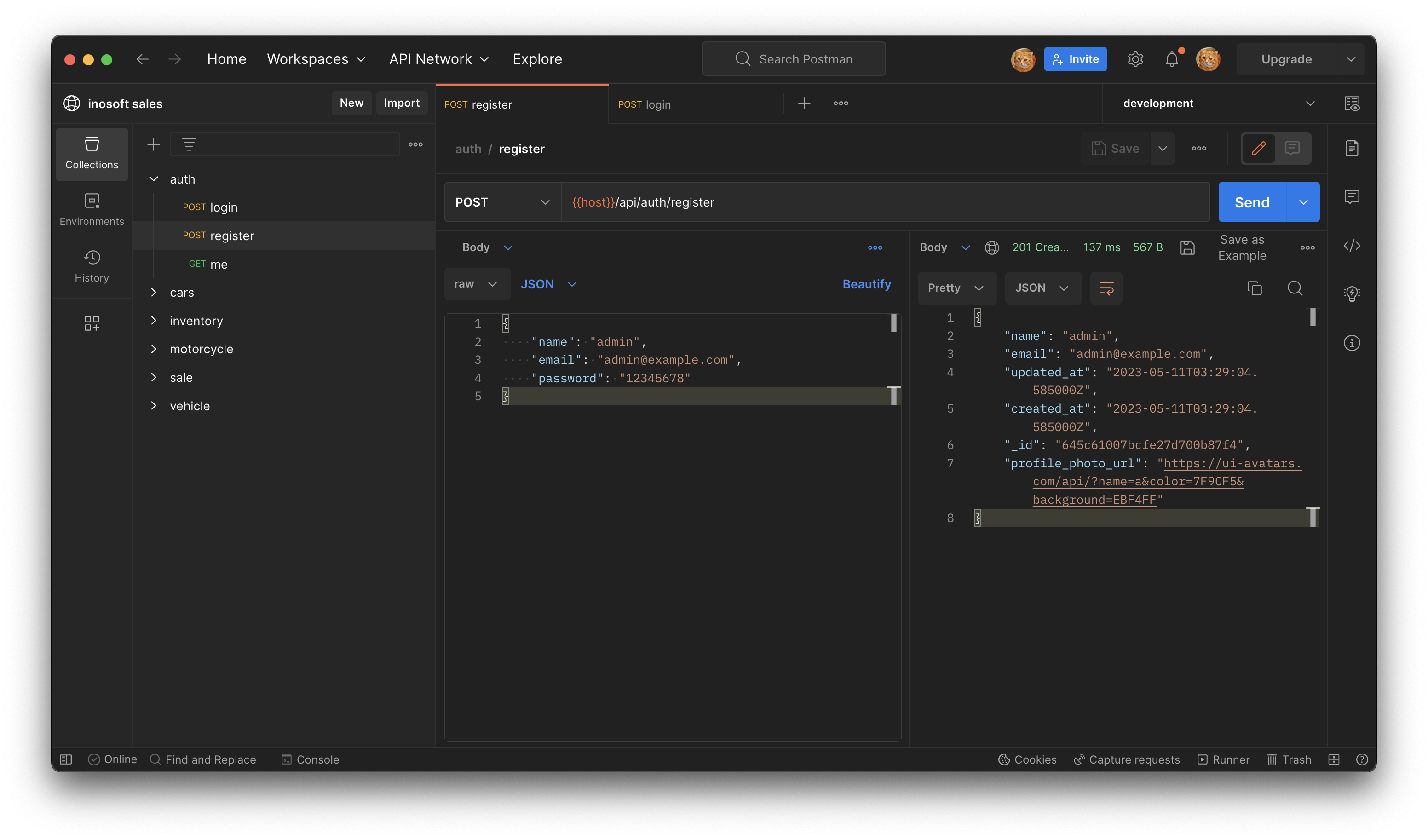
Task: Toggle response line wrapping icon
Action: (1106, 288)
